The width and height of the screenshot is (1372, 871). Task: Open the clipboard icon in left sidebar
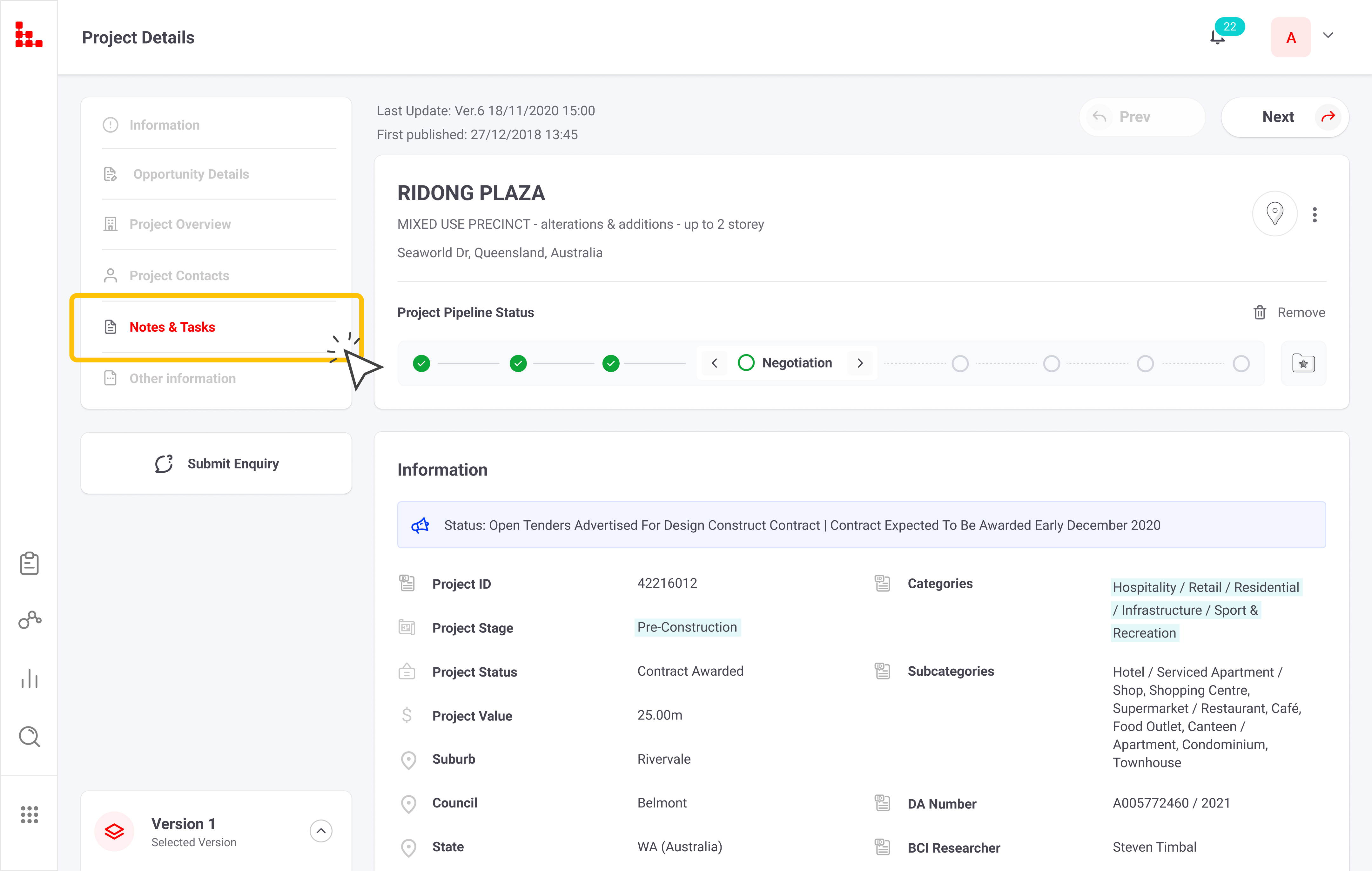(29, 563)
